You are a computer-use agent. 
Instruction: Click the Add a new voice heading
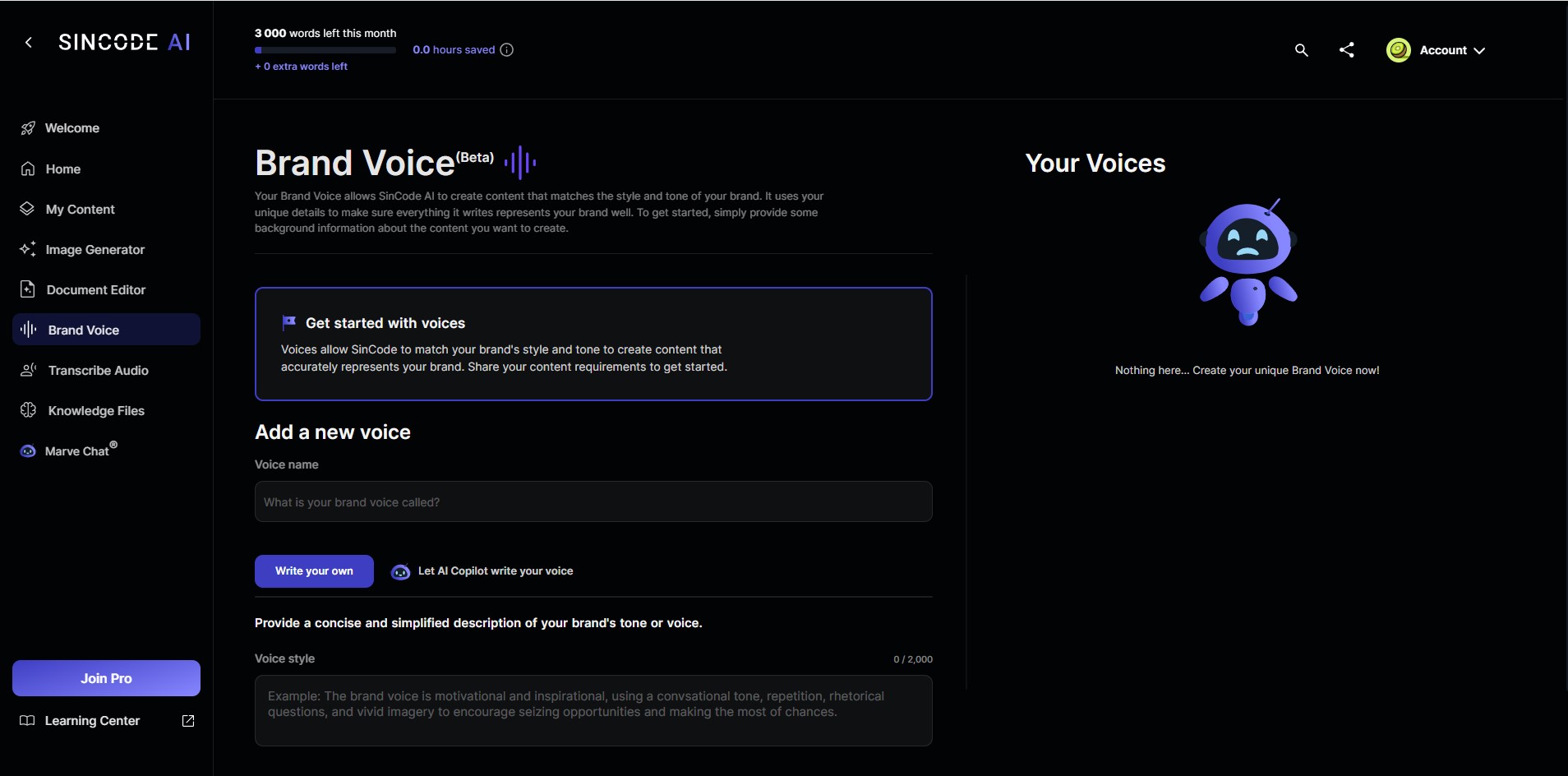333,432
